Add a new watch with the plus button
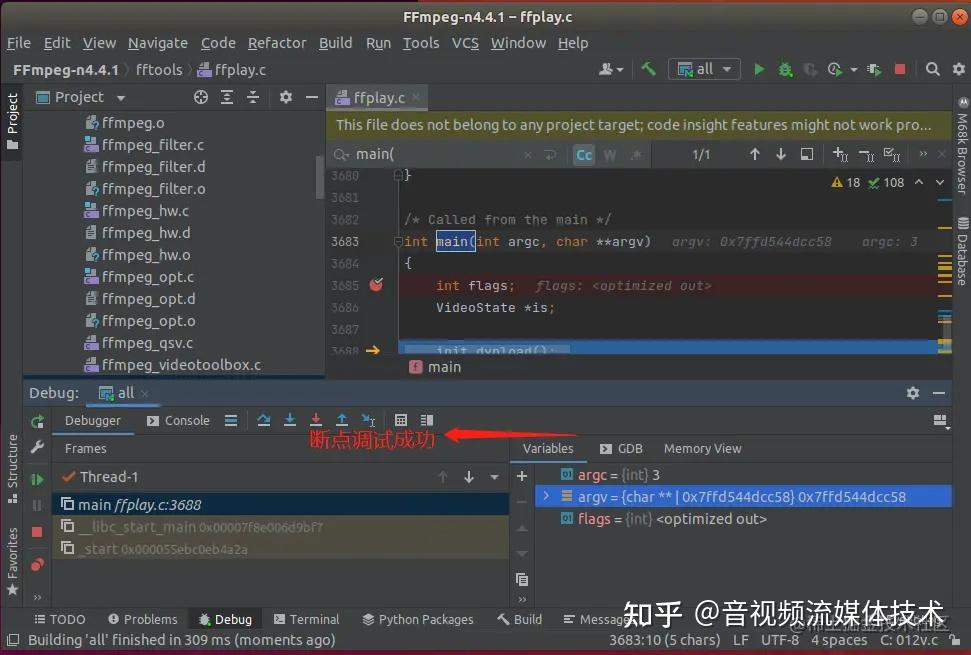This screenshot has height=655, width=971. click(x=522, y=475)
